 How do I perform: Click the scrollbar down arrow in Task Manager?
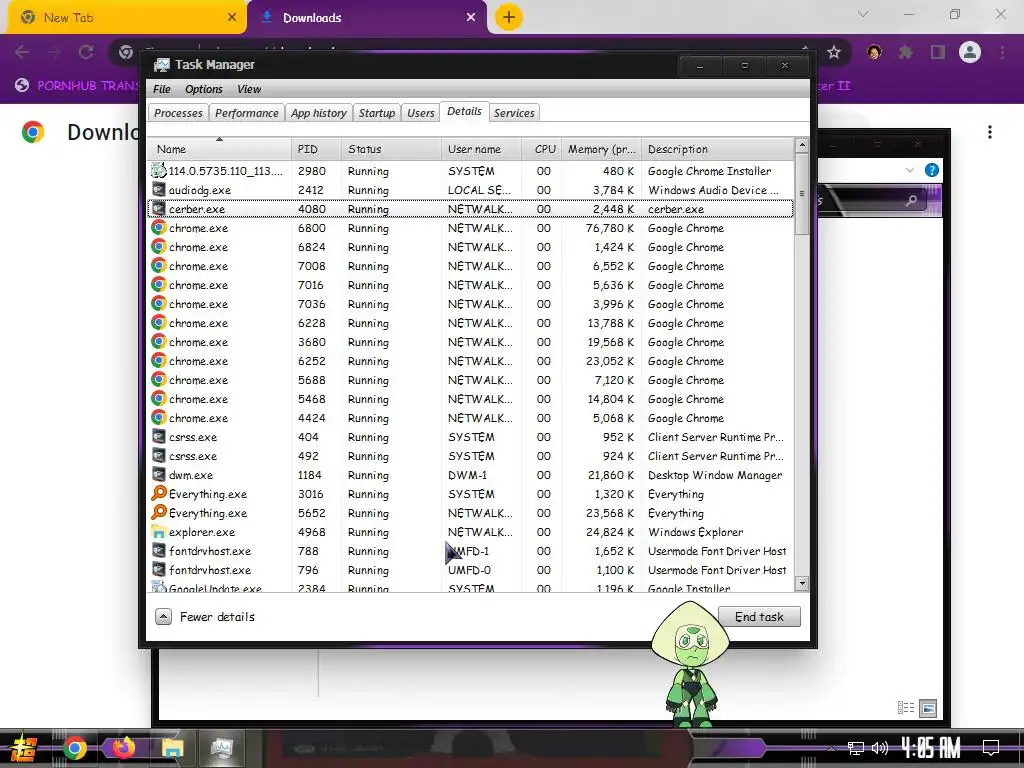tap(802, 583)
